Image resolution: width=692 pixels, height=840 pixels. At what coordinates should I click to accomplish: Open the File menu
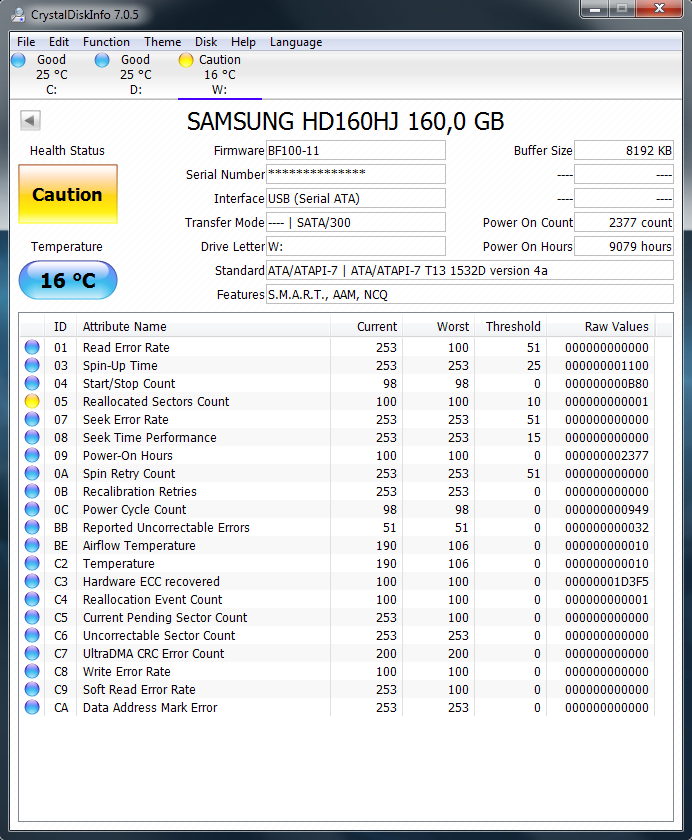coord(26,42)
